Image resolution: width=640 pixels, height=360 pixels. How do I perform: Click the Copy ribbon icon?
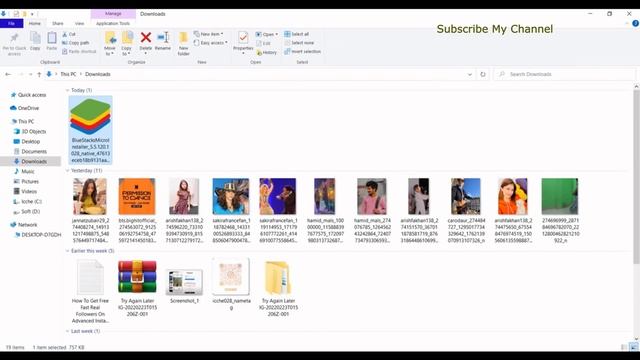[35, 41]
